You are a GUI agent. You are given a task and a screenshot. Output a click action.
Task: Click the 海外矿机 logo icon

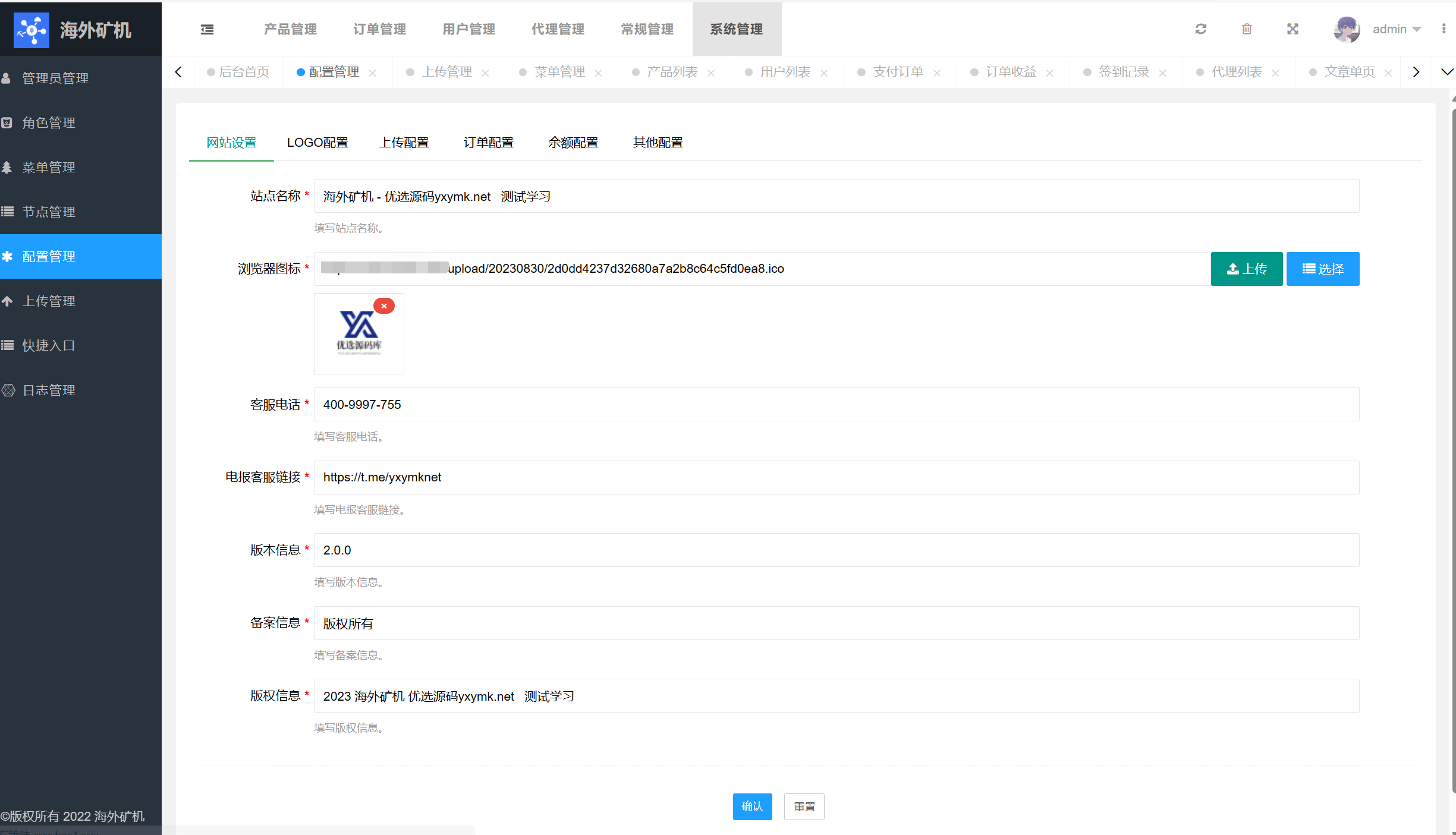point(32,30)
